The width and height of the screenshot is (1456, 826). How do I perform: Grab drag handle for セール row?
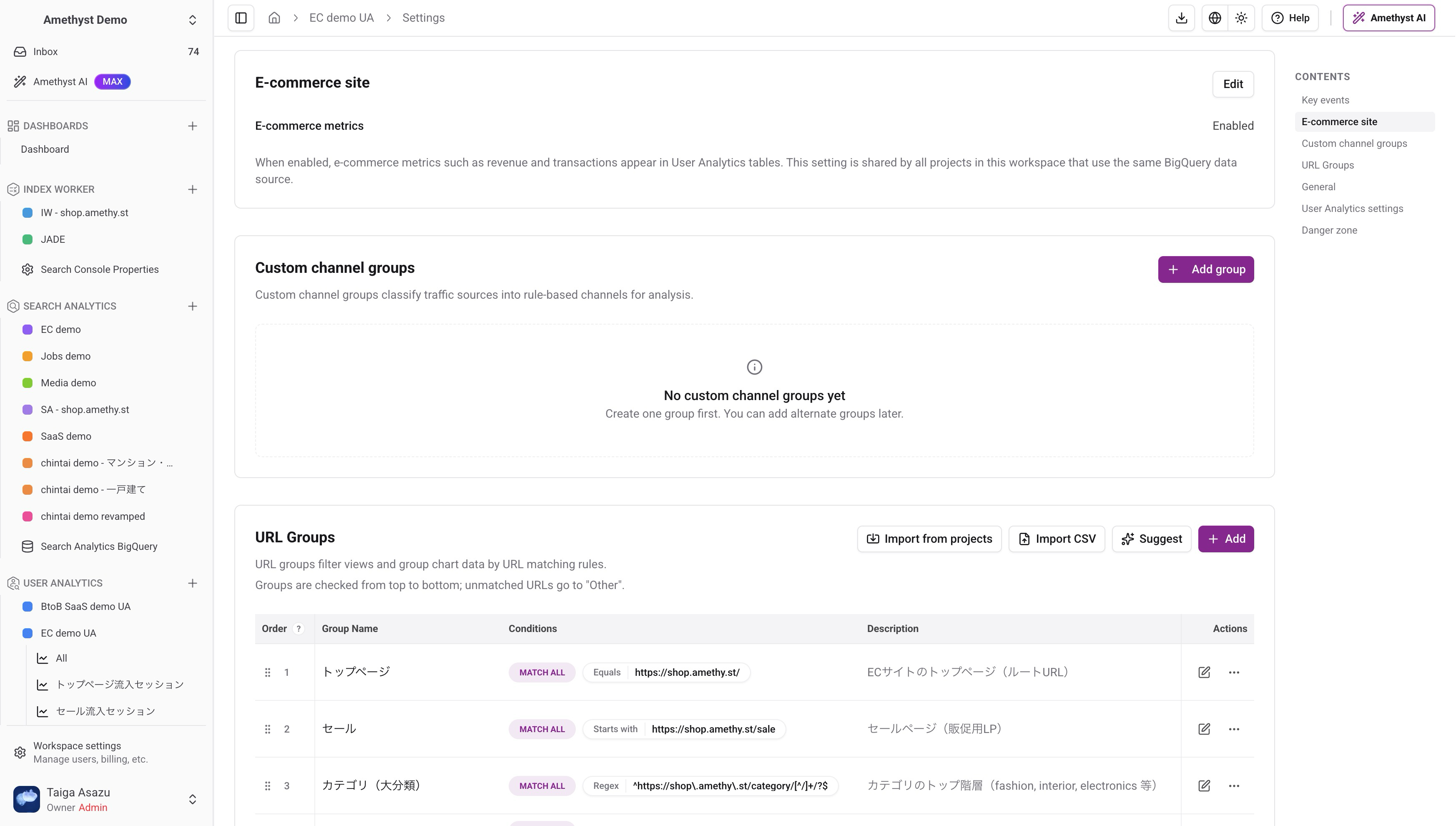click(268, 729)
